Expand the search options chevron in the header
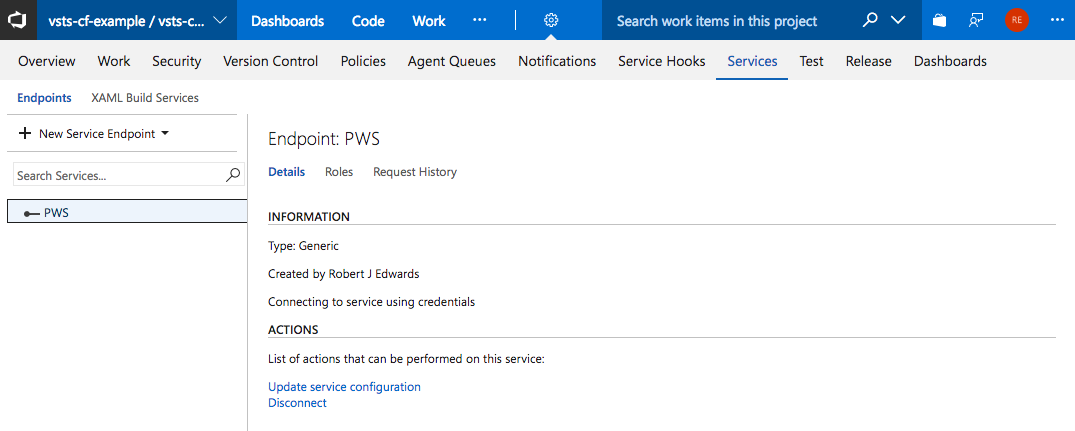 (x=897, y=20)
